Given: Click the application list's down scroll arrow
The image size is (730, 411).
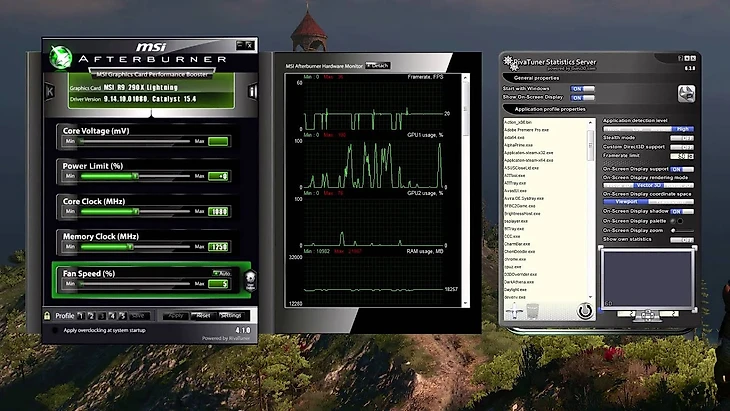Looking at the screenshot, I should 590,297.
